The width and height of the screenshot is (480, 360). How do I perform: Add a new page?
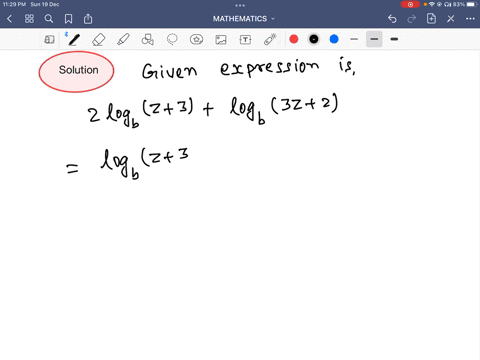431,19
